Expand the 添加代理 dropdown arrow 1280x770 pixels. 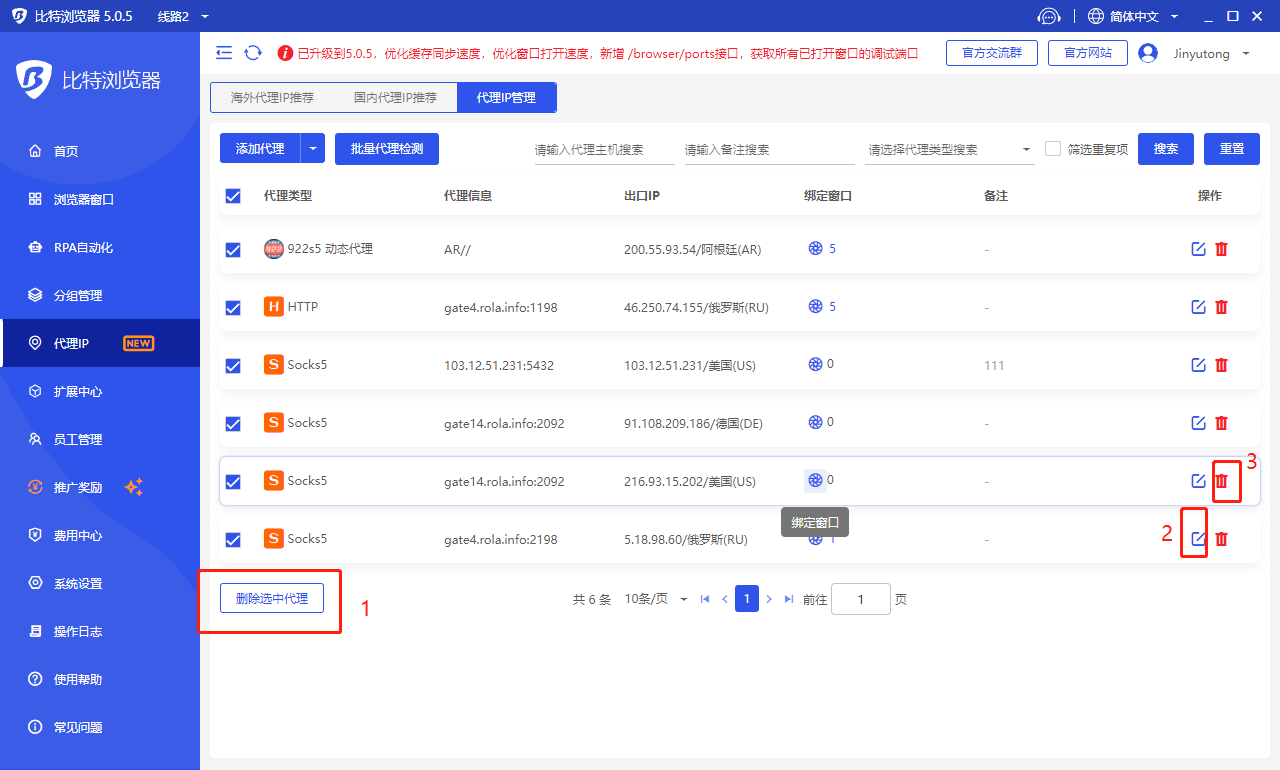(x=313, y=149)
